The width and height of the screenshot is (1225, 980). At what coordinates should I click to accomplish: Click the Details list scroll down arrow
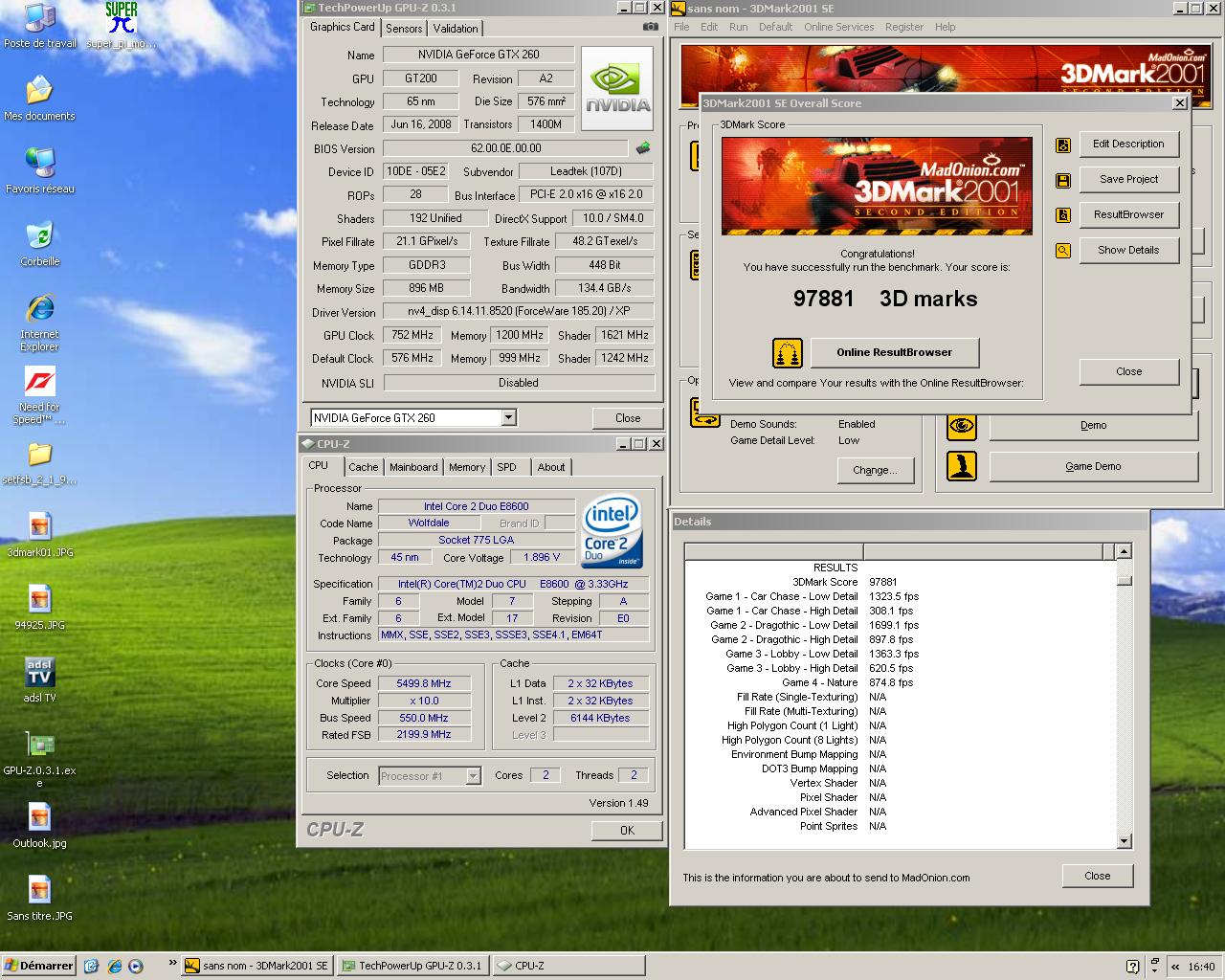click(x=1125, y=841)
